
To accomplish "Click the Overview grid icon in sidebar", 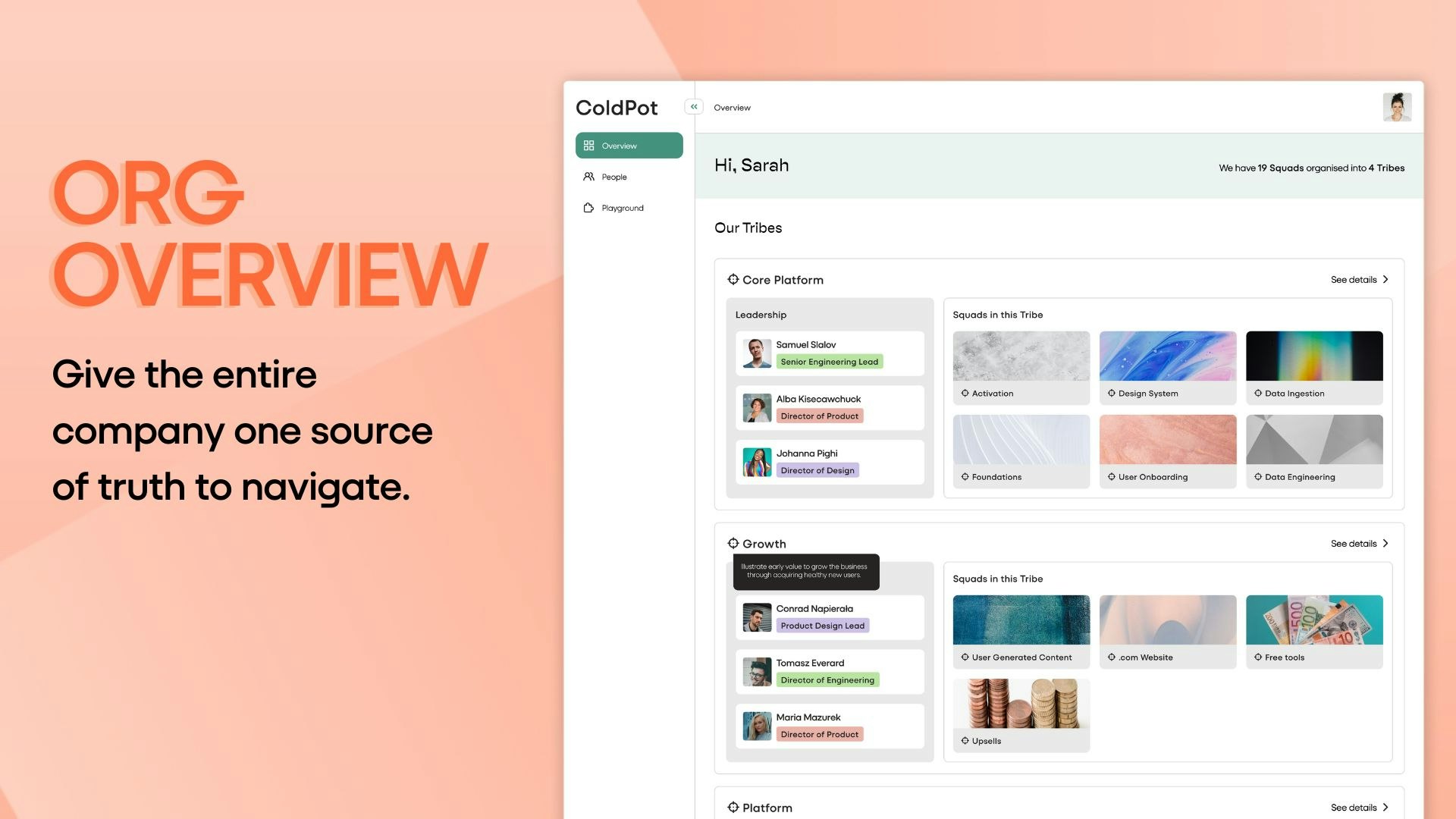I will [588, 146].
